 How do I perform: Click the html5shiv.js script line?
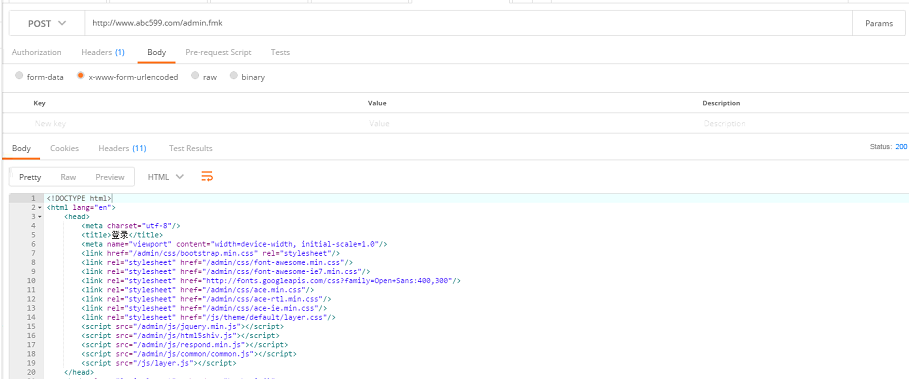pyautogui.click(x=180, y=336)
